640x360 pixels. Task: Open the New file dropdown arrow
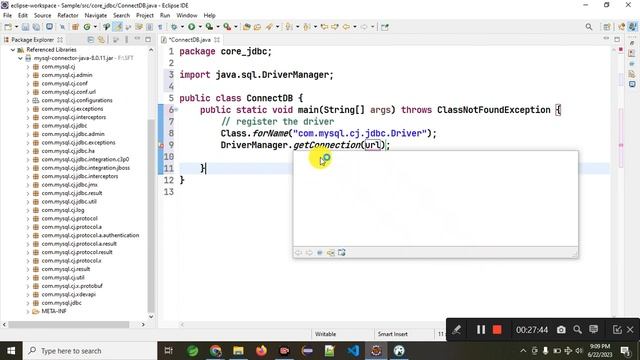click(16, 27)
